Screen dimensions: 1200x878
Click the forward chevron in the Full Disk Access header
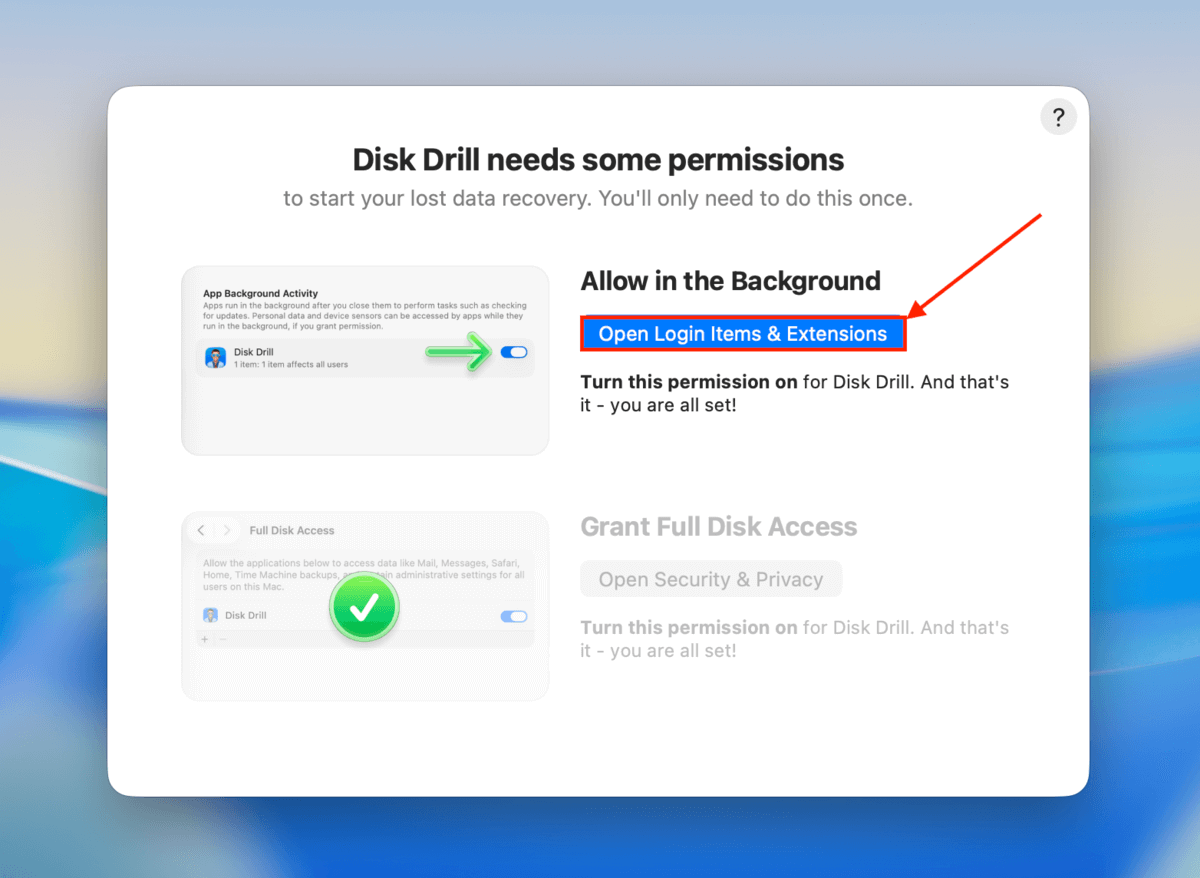[x=227, y=530]
